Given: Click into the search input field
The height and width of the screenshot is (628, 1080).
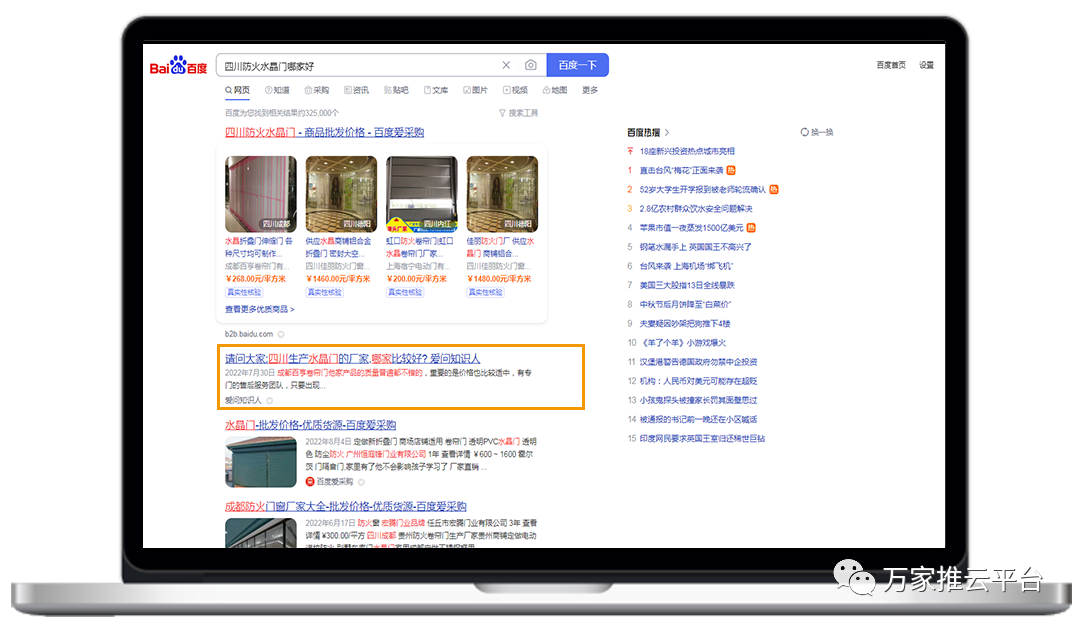Looking at the screenshot, I should (x=355, y=65).
